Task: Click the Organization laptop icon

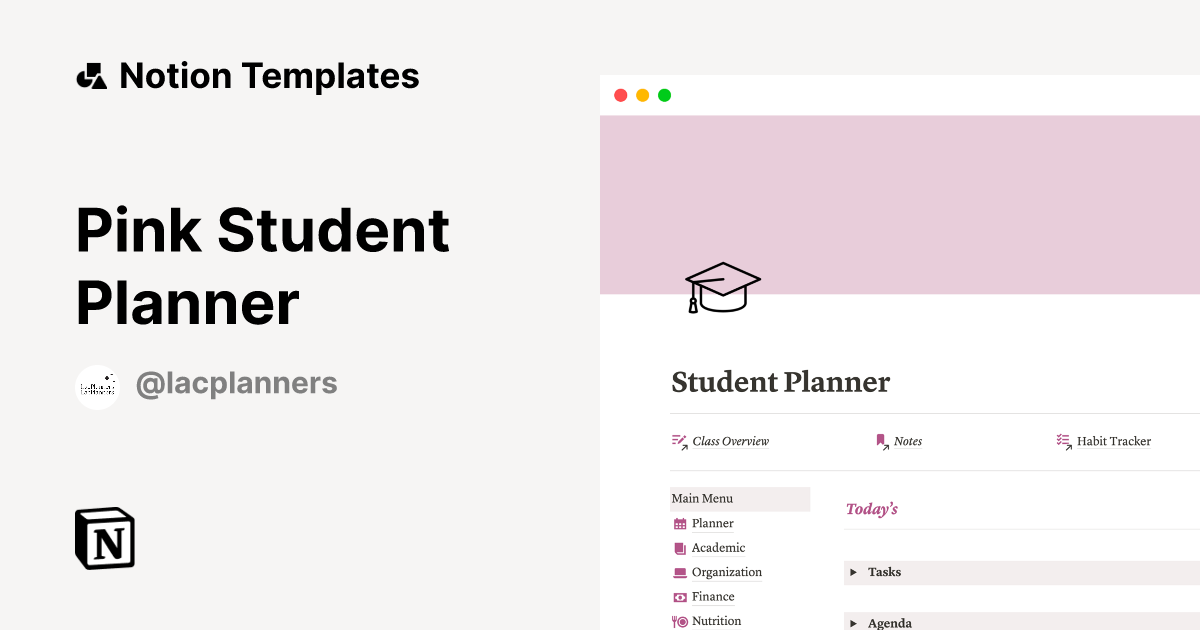Action: tap(680, 573)
